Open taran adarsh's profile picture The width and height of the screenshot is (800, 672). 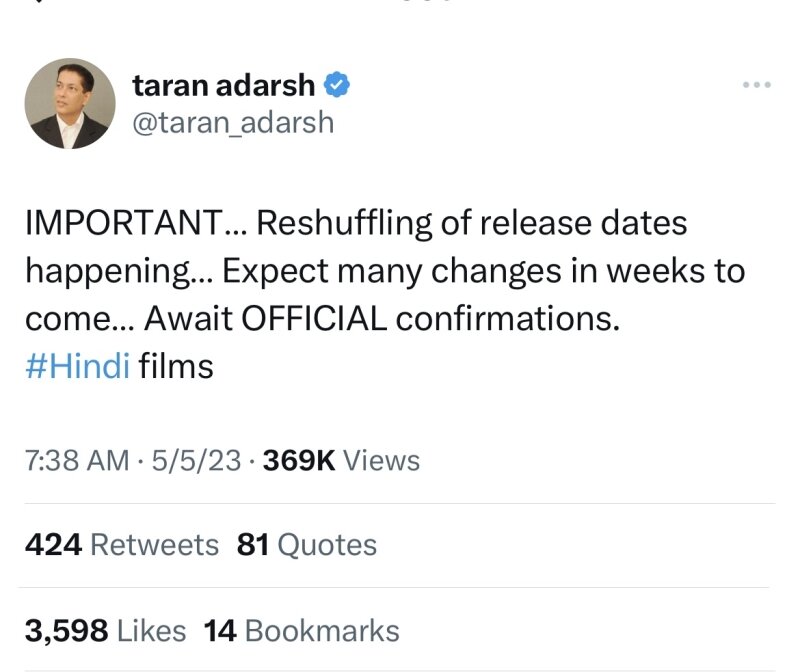click(69, 104)
